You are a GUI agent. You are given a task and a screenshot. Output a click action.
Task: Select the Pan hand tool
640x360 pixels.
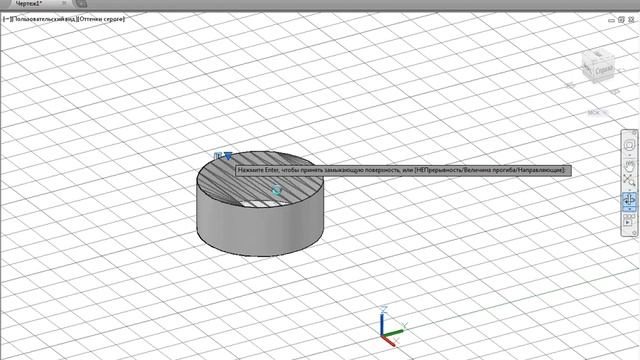coord(629,166)
